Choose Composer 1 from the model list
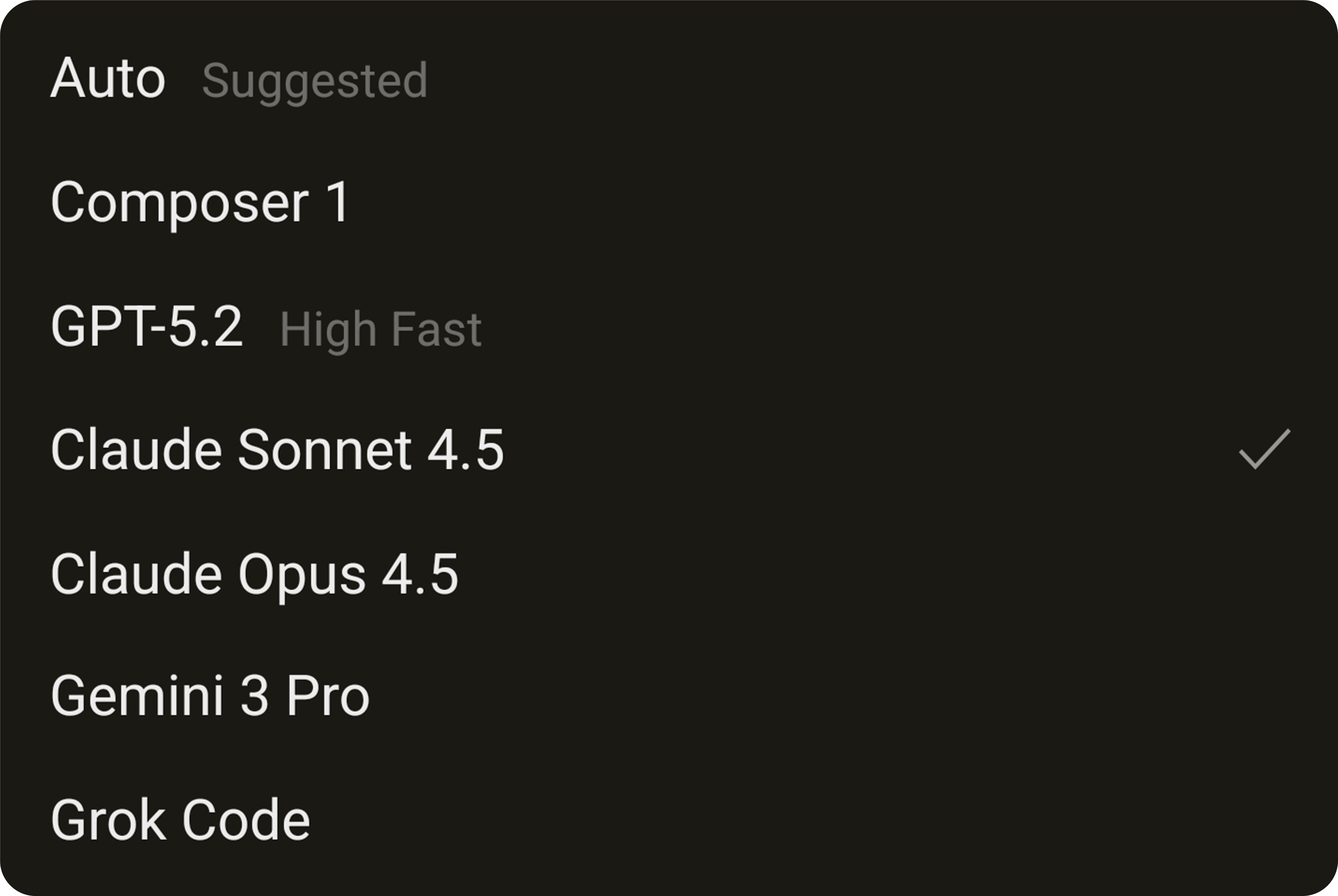Screen dimensions: 1338x896 200,202
